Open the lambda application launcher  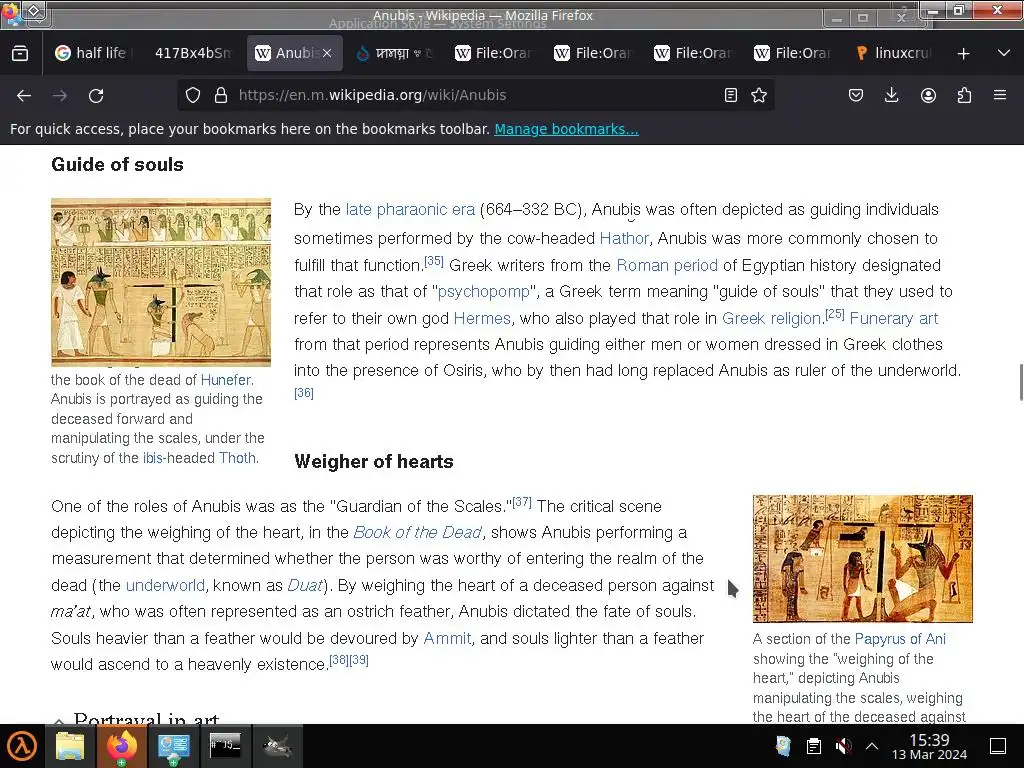point(22,746)
